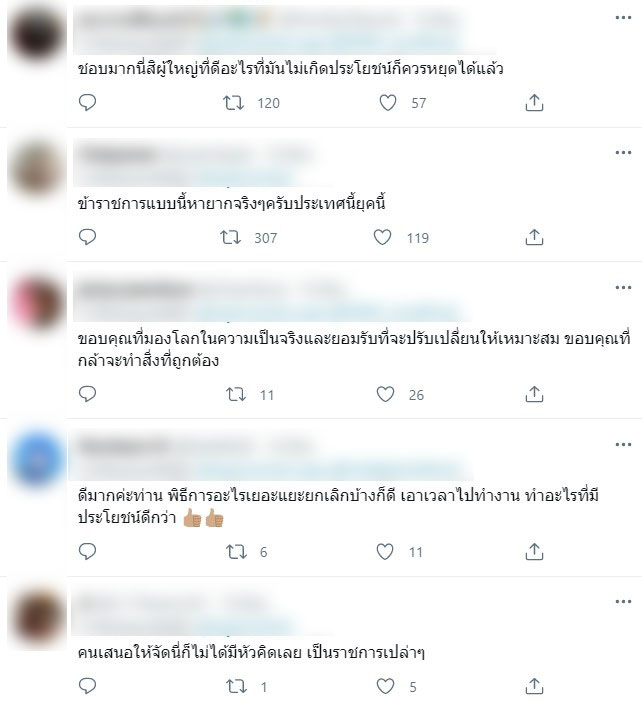Like the ขอบคุณที่มองโลก tweet with 26 likes
The width and height of the screenshot is (642, 702).
(x=385, y=394)
